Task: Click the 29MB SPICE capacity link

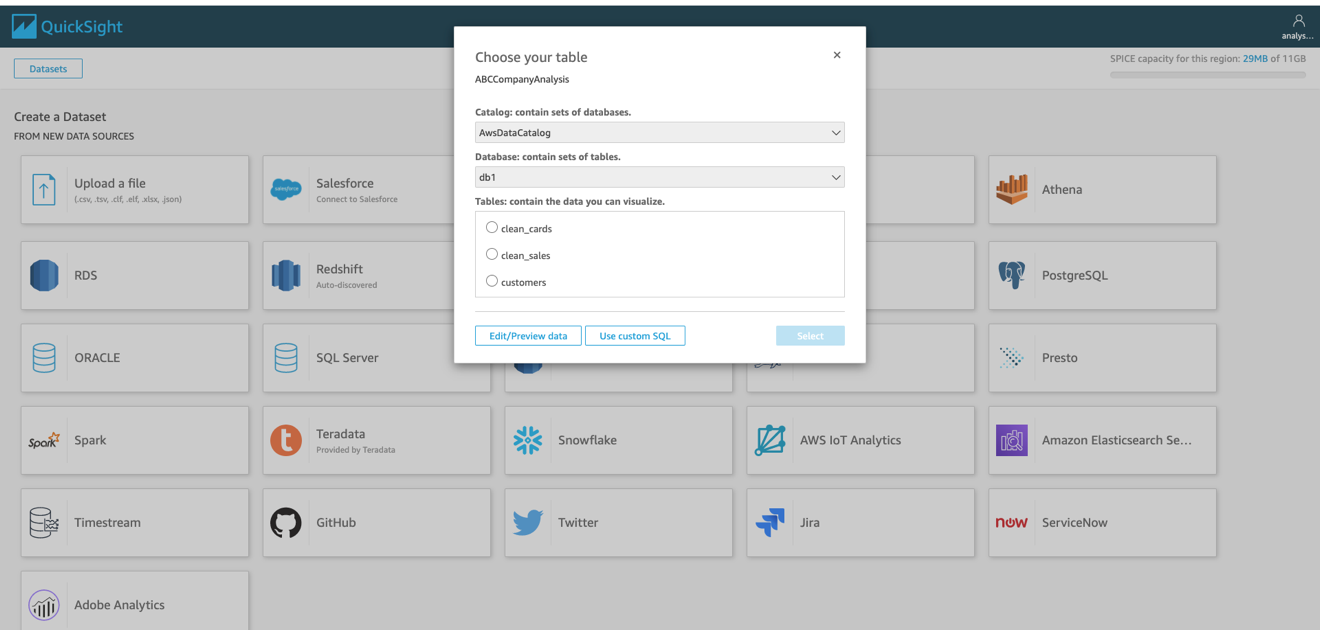Action: point(1255,59)
